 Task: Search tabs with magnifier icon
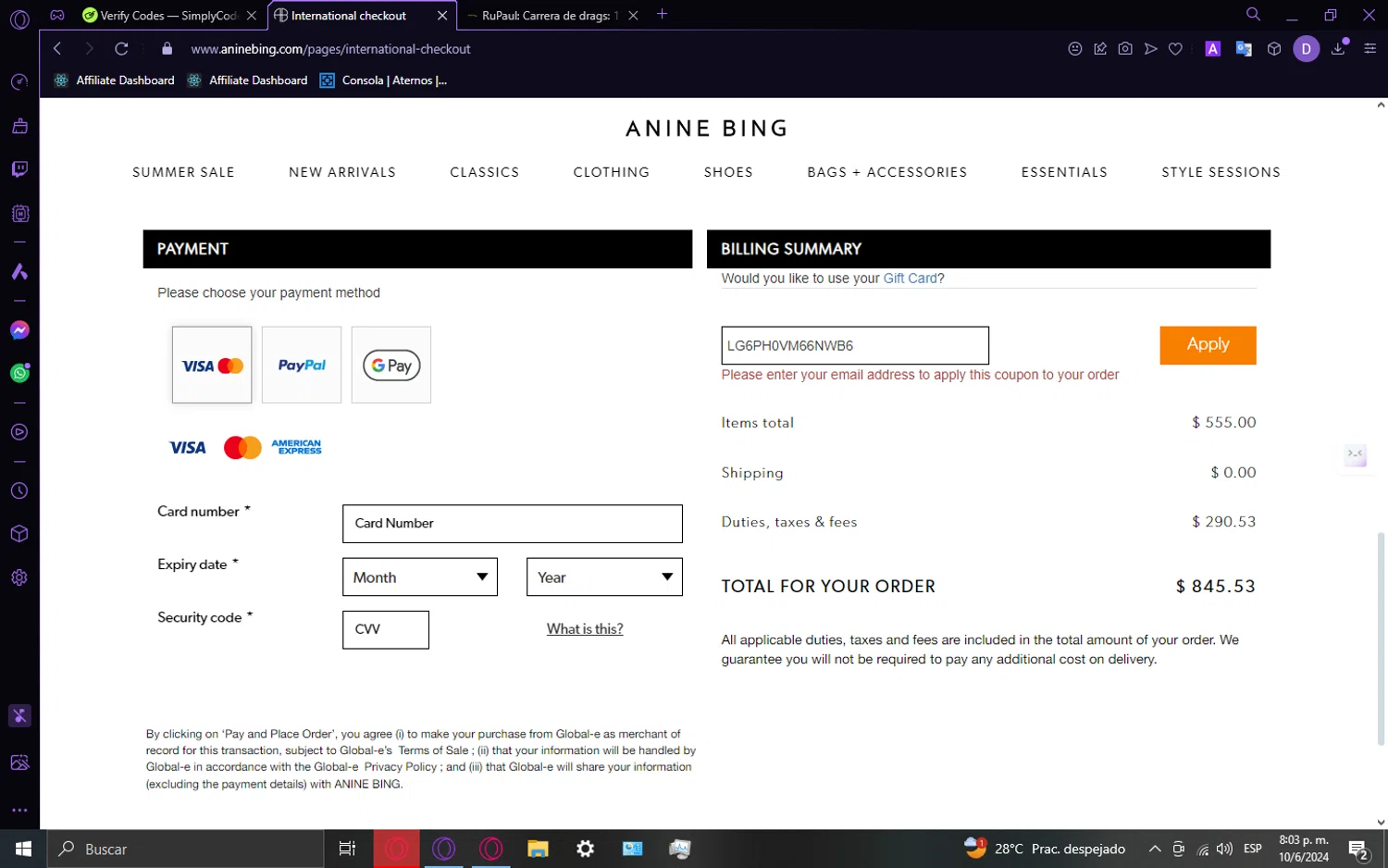(1253, 15)
